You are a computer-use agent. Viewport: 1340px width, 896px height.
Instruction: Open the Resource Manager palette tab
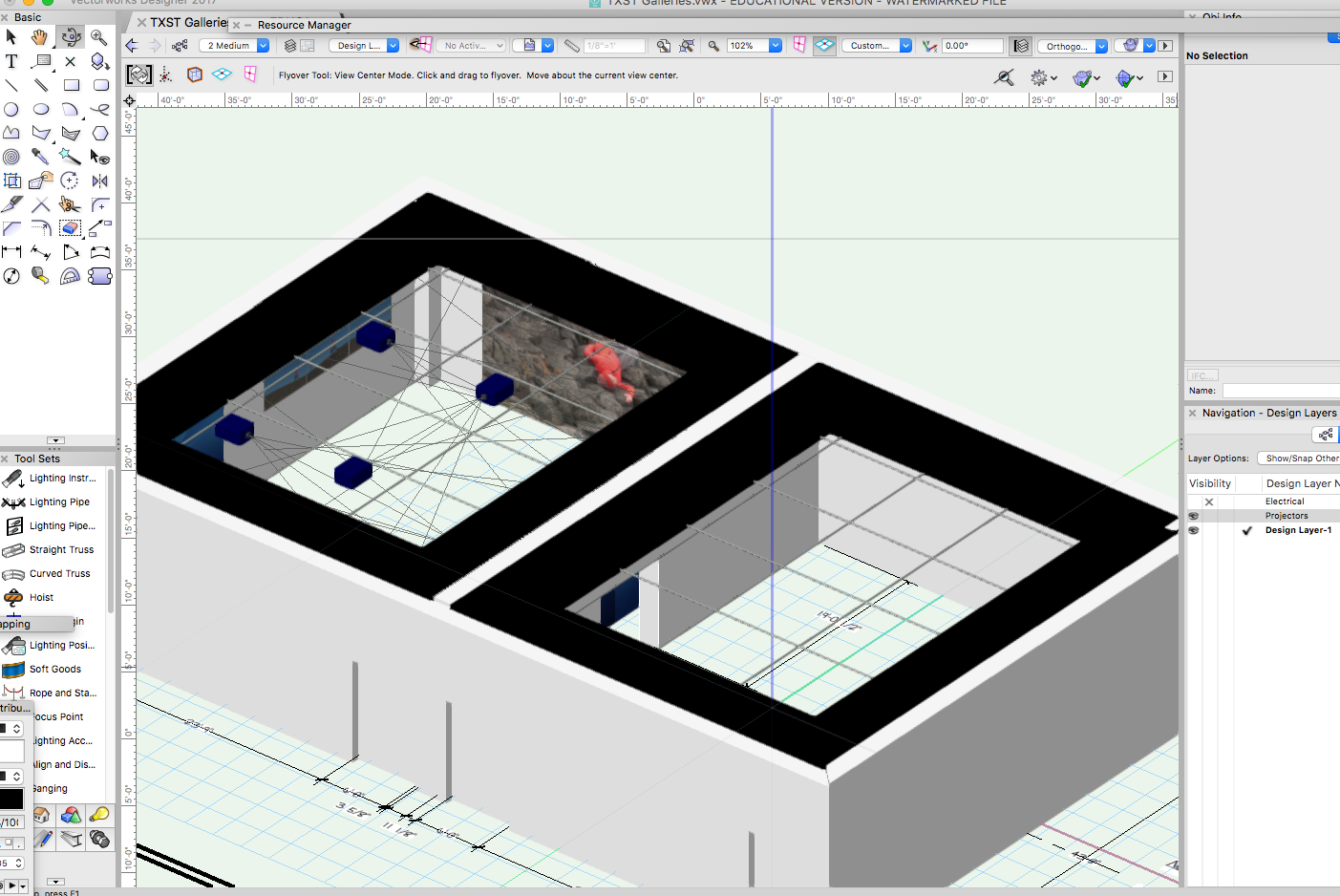click(x=304, y=25)
